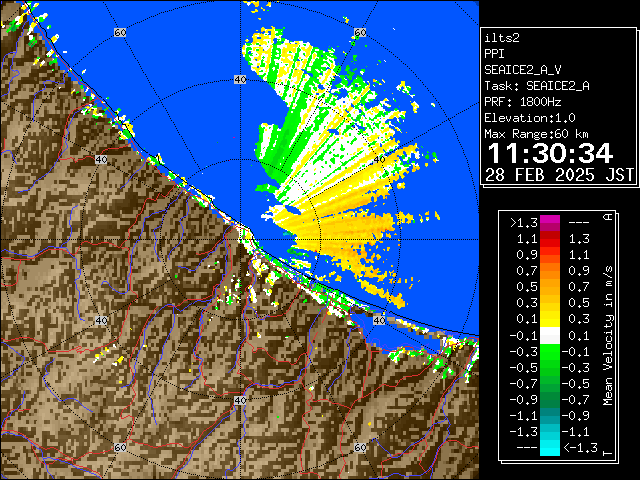
Task: Click the '>1.3' legend label
Action: 524,223
